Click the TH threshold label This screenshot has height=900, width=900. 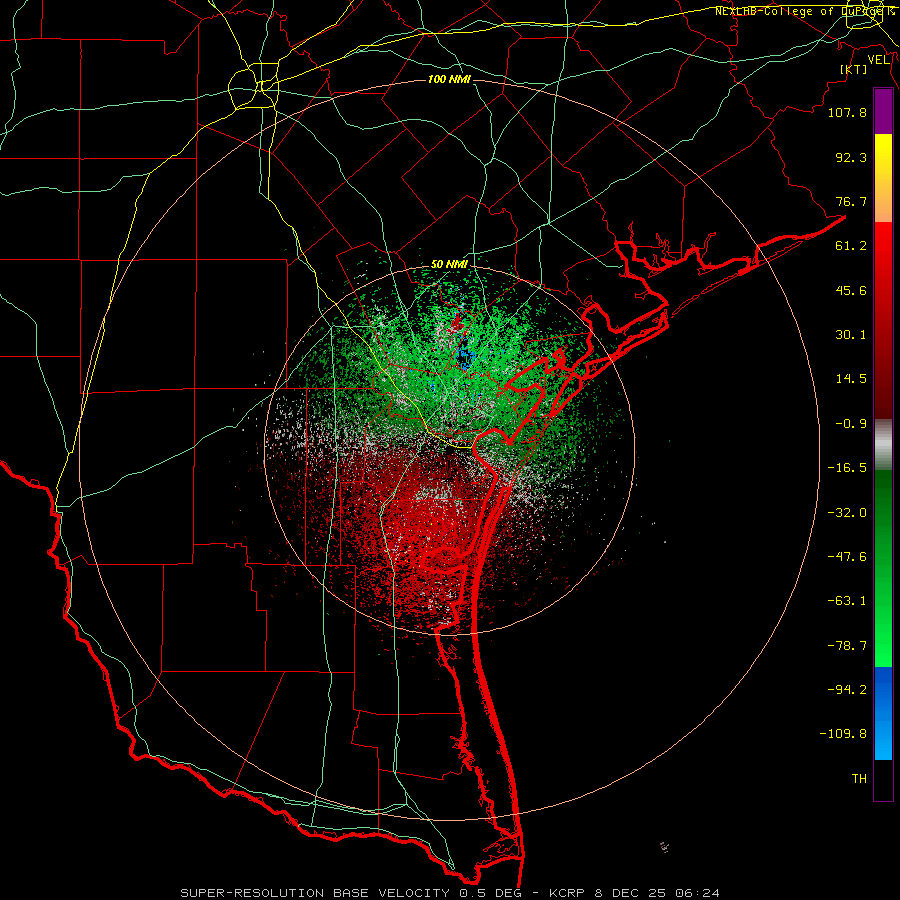click(x=859, y=779)
